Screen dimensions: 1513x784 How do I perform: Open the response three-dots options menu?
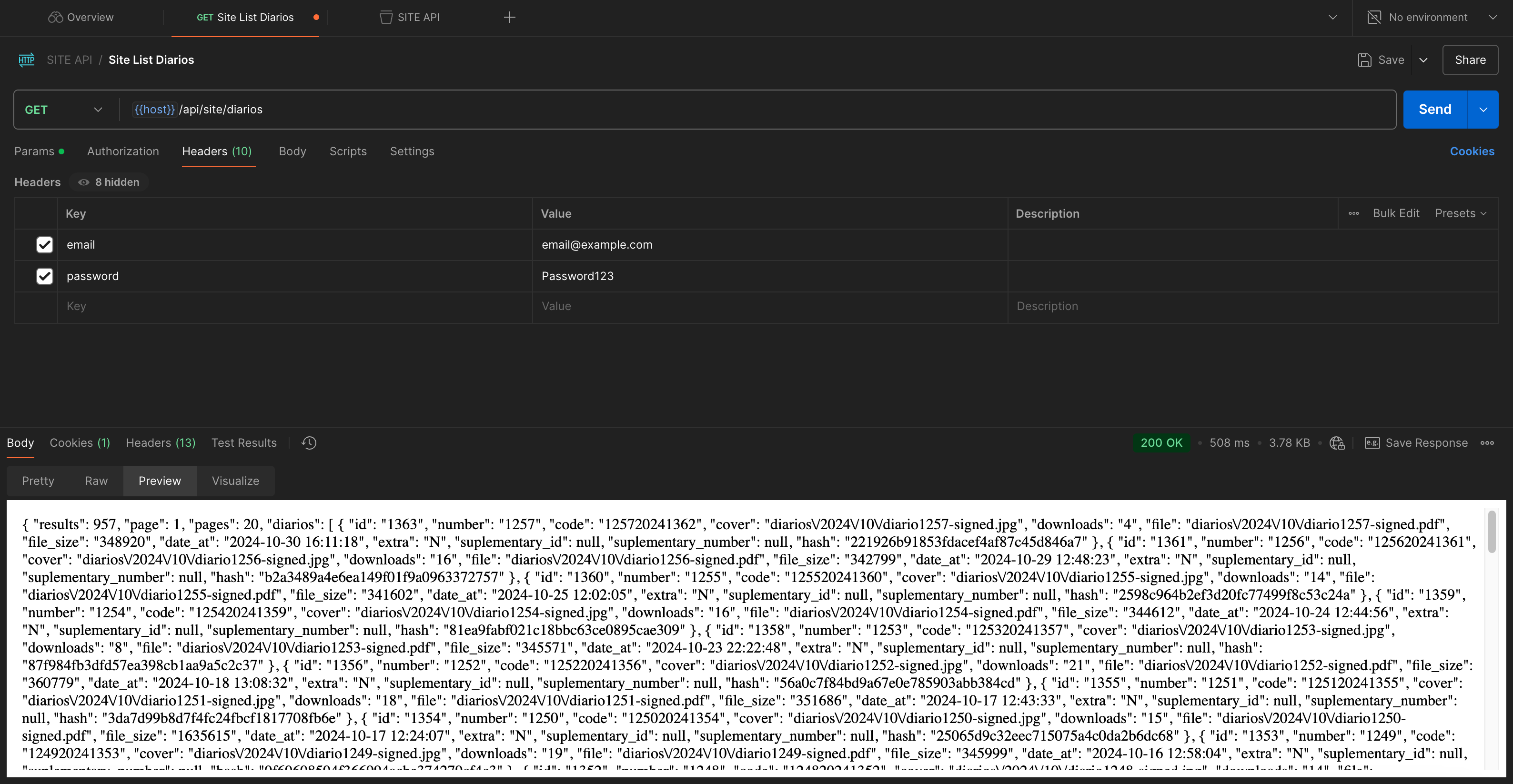coord(1487,443)
